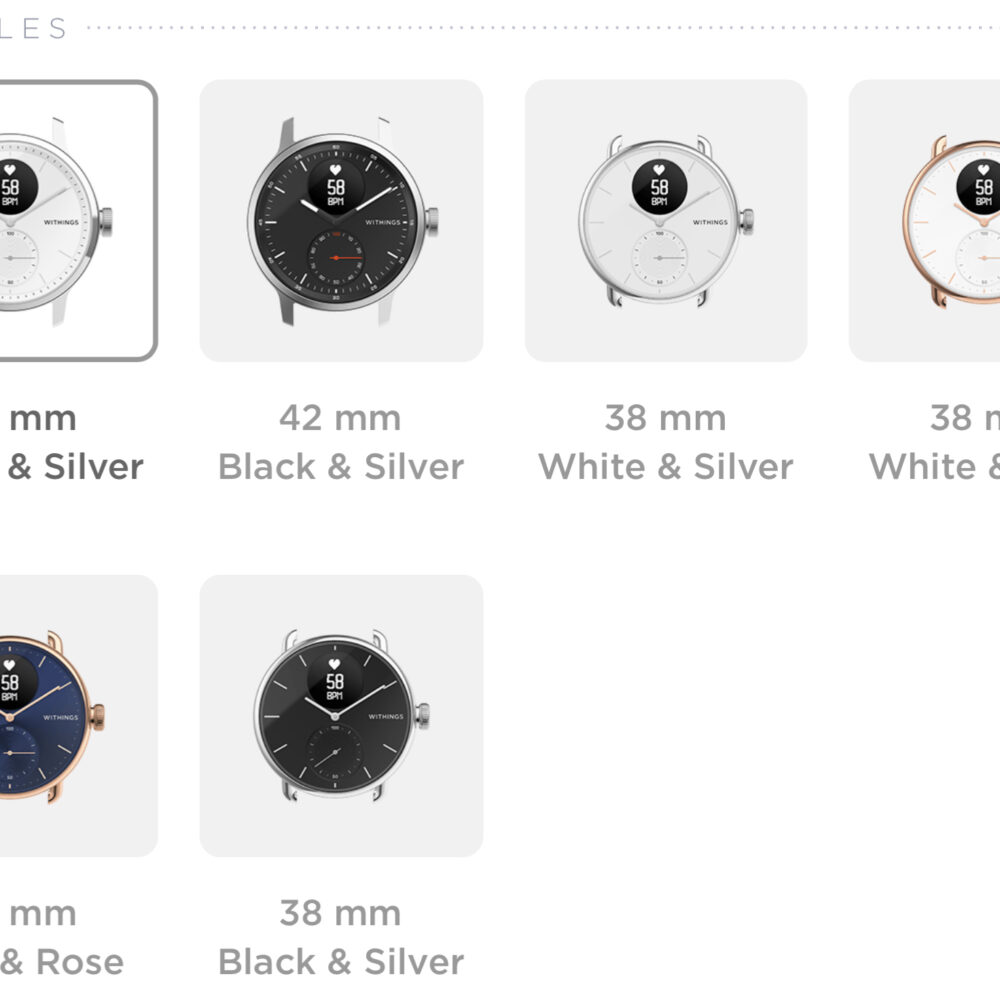This screenshot has width=1000, height=1000.
Task: Select the blue dial rose gold watch
Action: [79, 716]
